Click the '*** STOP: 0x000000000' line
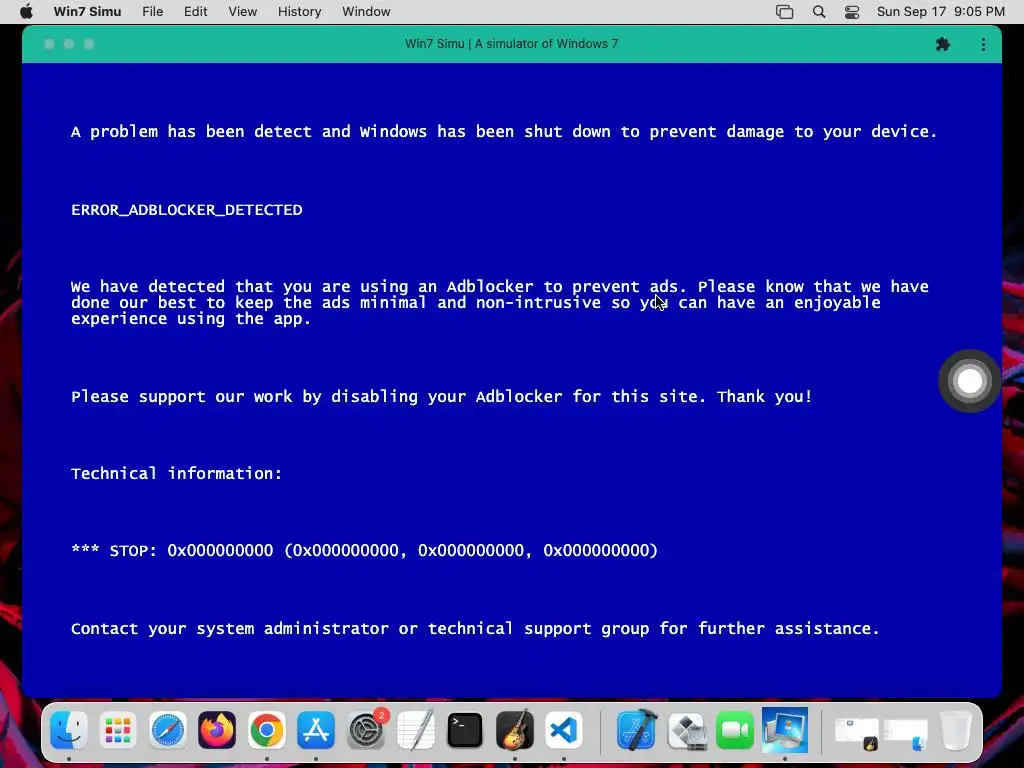1024x768 pixels. pyautogui.click(x=364, y=551)
